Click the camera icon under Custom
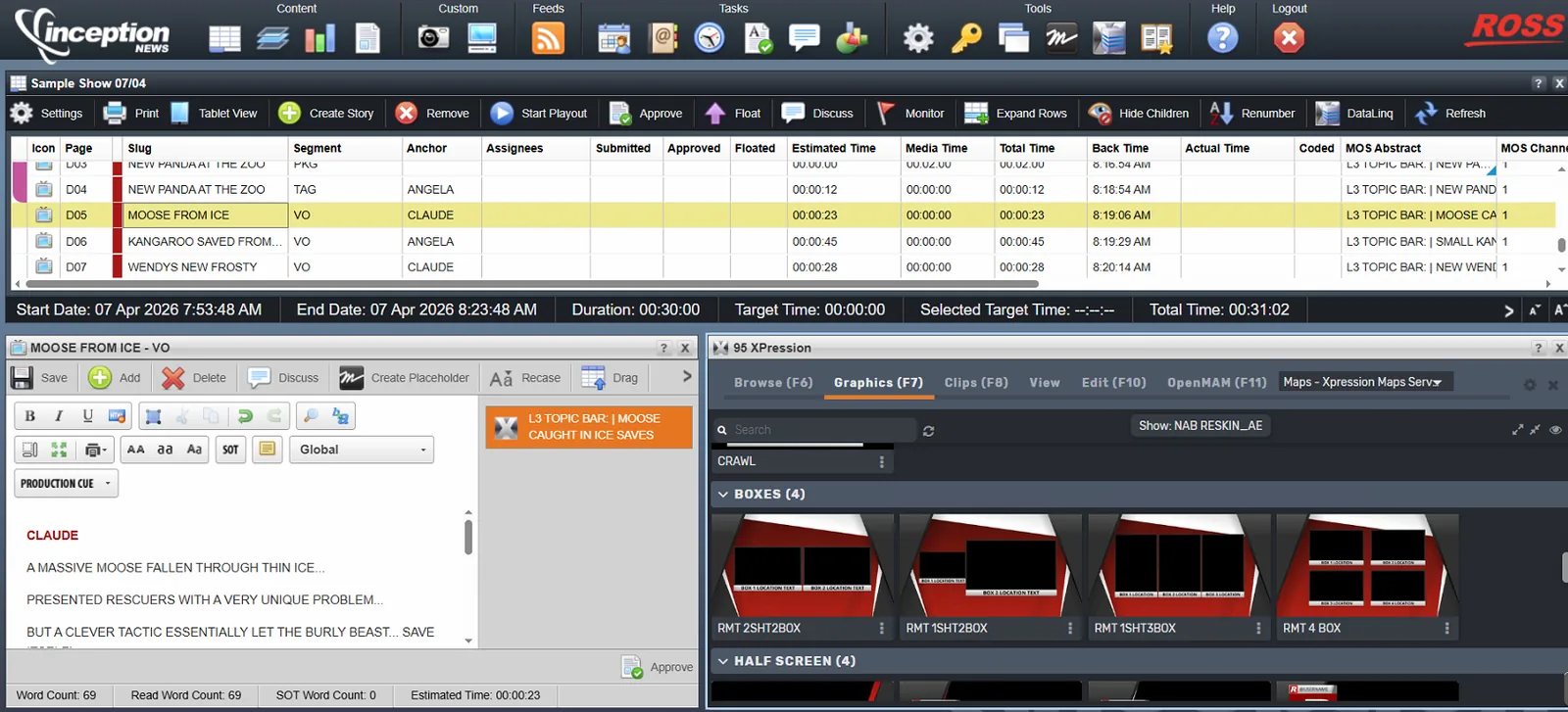 click(433, 38)
